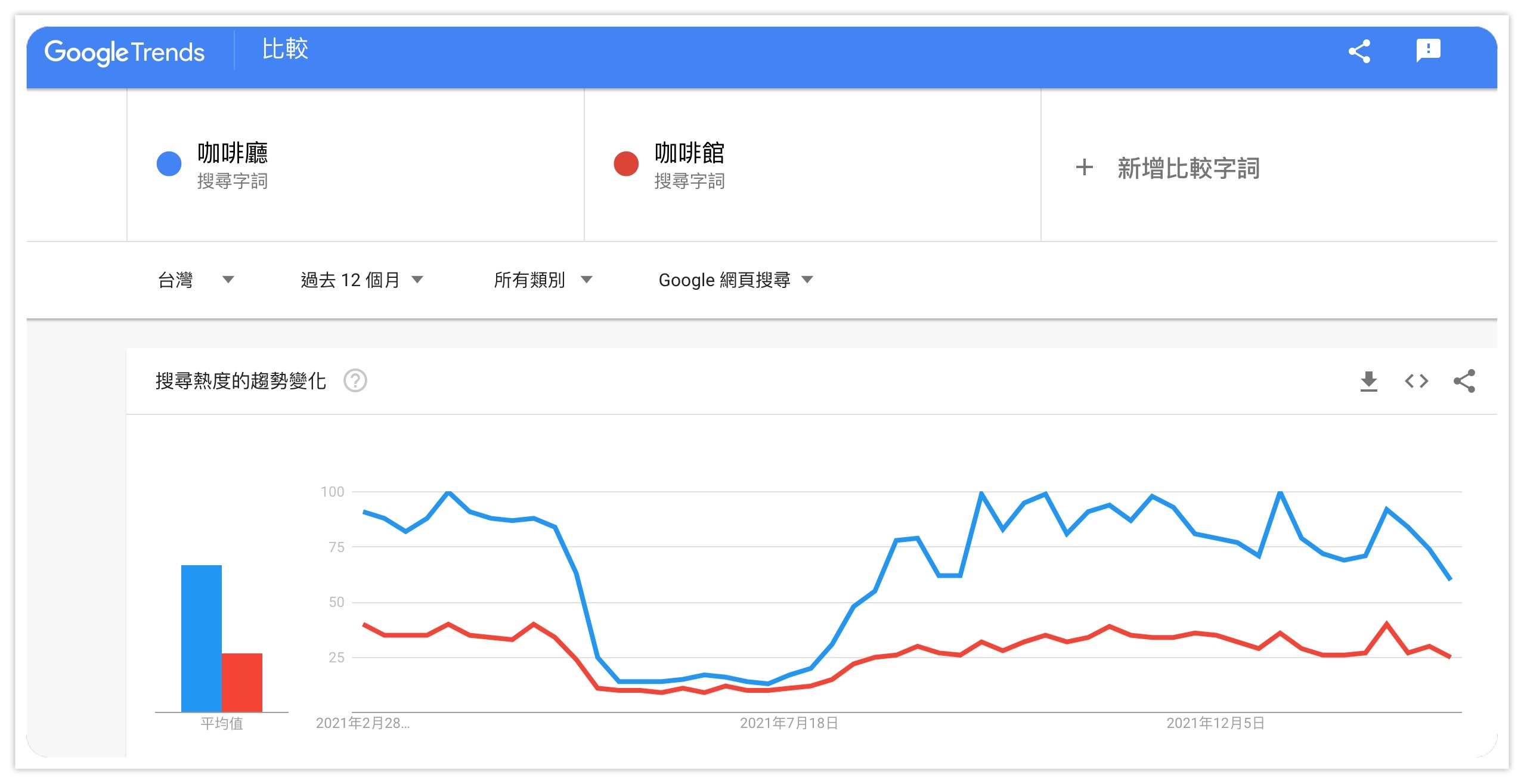Click the red average bar

pos(242,682)
